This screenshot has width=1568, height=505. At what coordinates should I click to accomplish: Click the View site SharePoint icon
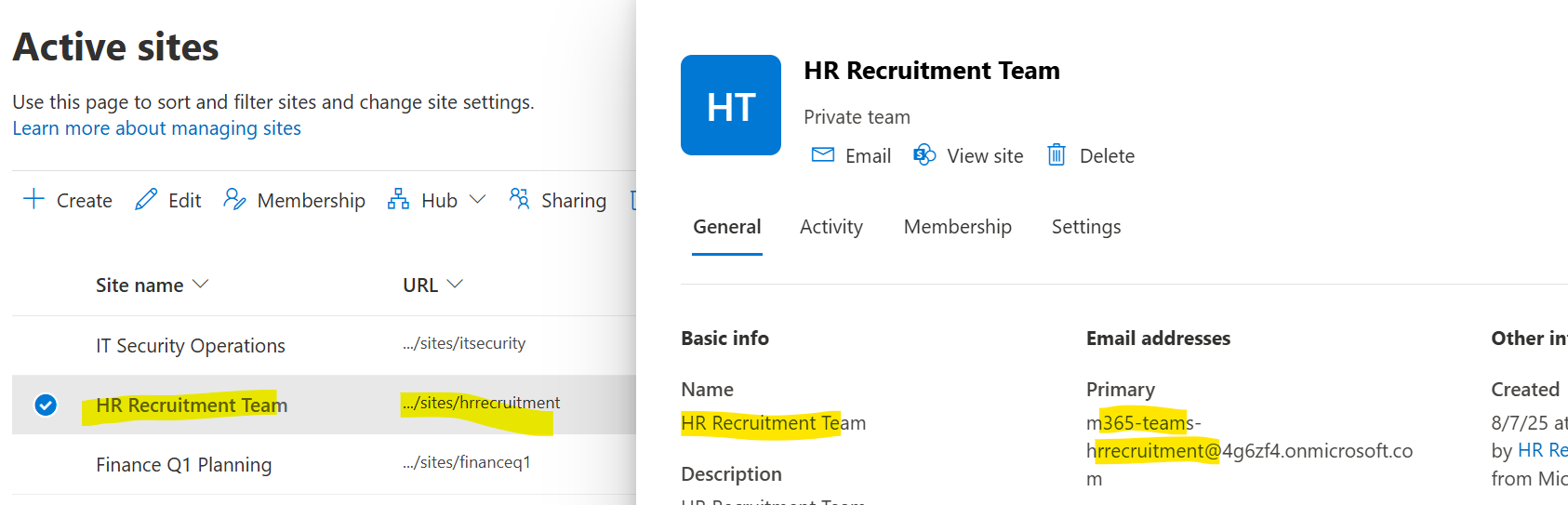(924, 155)
